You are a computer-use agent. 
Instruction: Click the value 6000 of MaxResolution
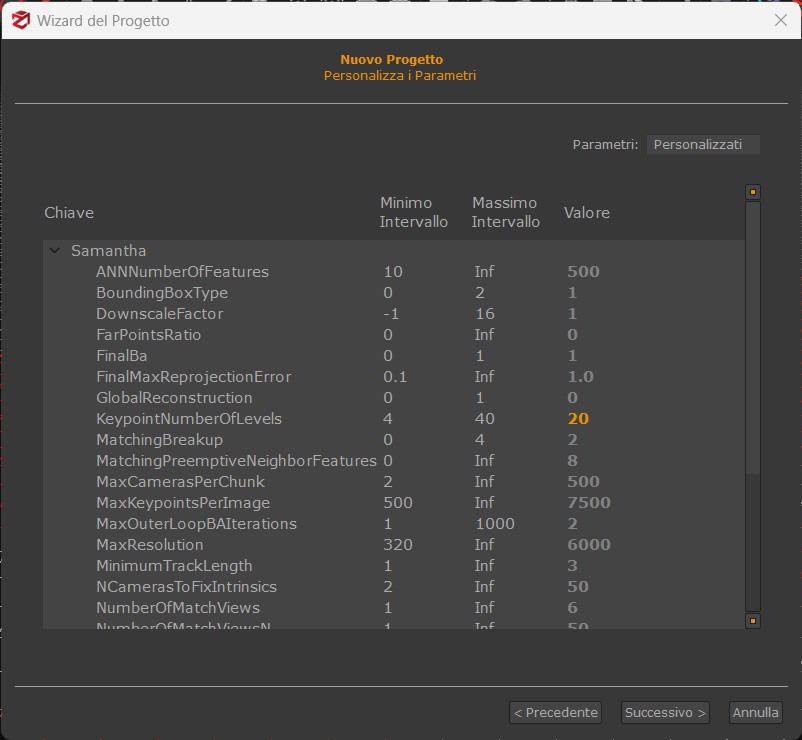(x=589, y=545)
